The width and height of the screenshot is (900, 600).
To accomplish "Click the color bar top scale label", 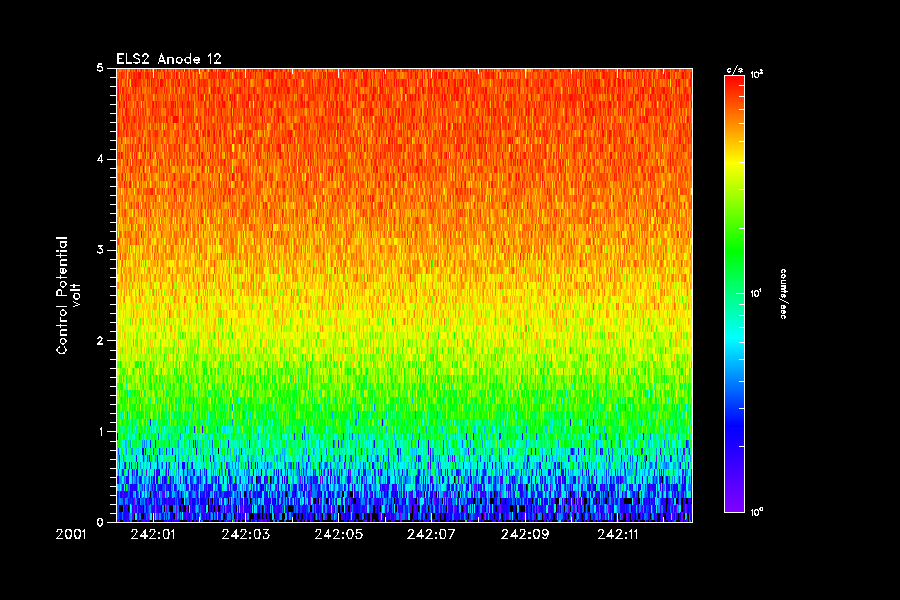I will click(x=757, y=74).
